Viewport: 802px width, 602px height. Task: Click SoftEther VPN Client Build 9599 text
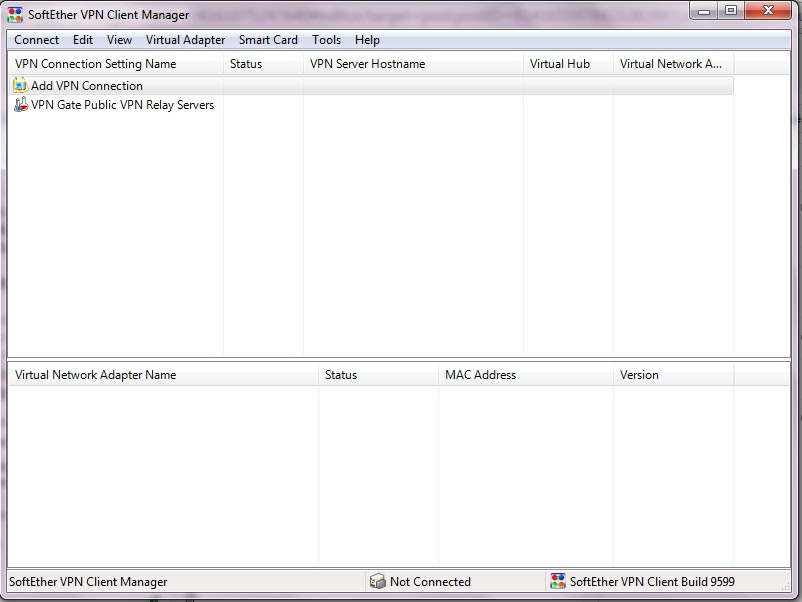[652, 582]
